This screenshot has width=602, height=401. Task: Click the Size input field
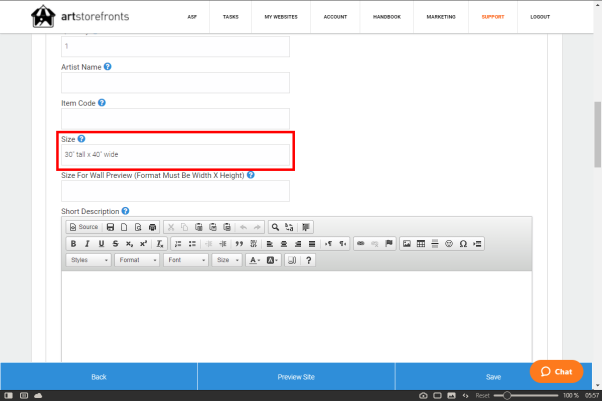pyautogui.click(x=176, y=155)
